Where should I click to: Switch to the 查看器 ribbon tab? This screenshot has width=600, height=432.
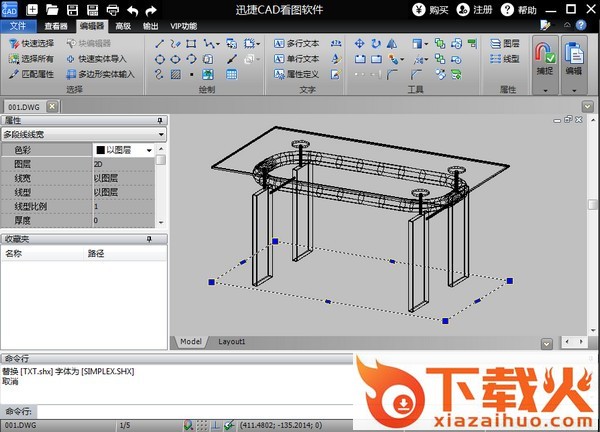[56, 26]
